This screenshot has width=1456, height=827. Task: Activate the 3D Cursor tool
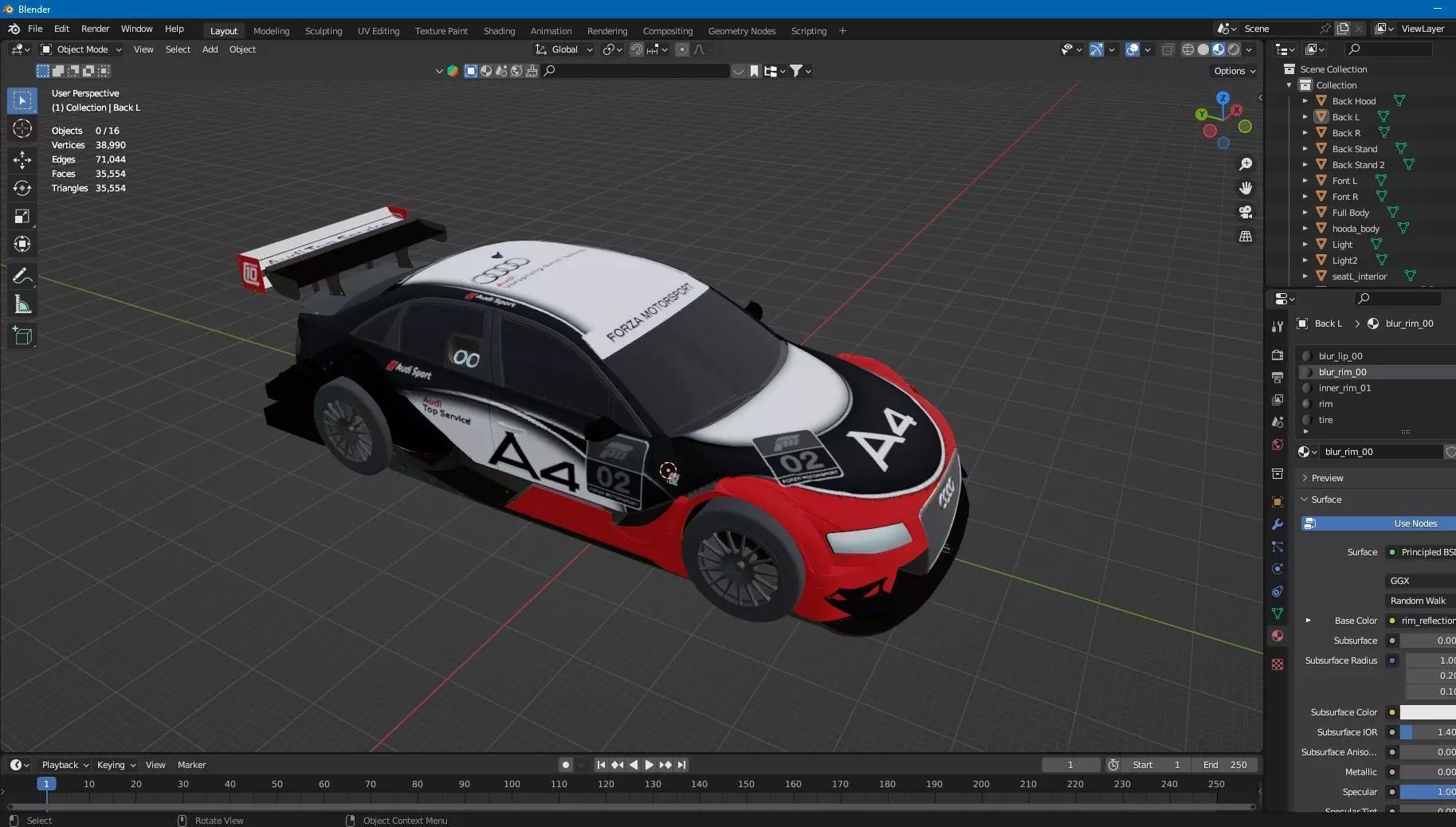coord(22,128)
